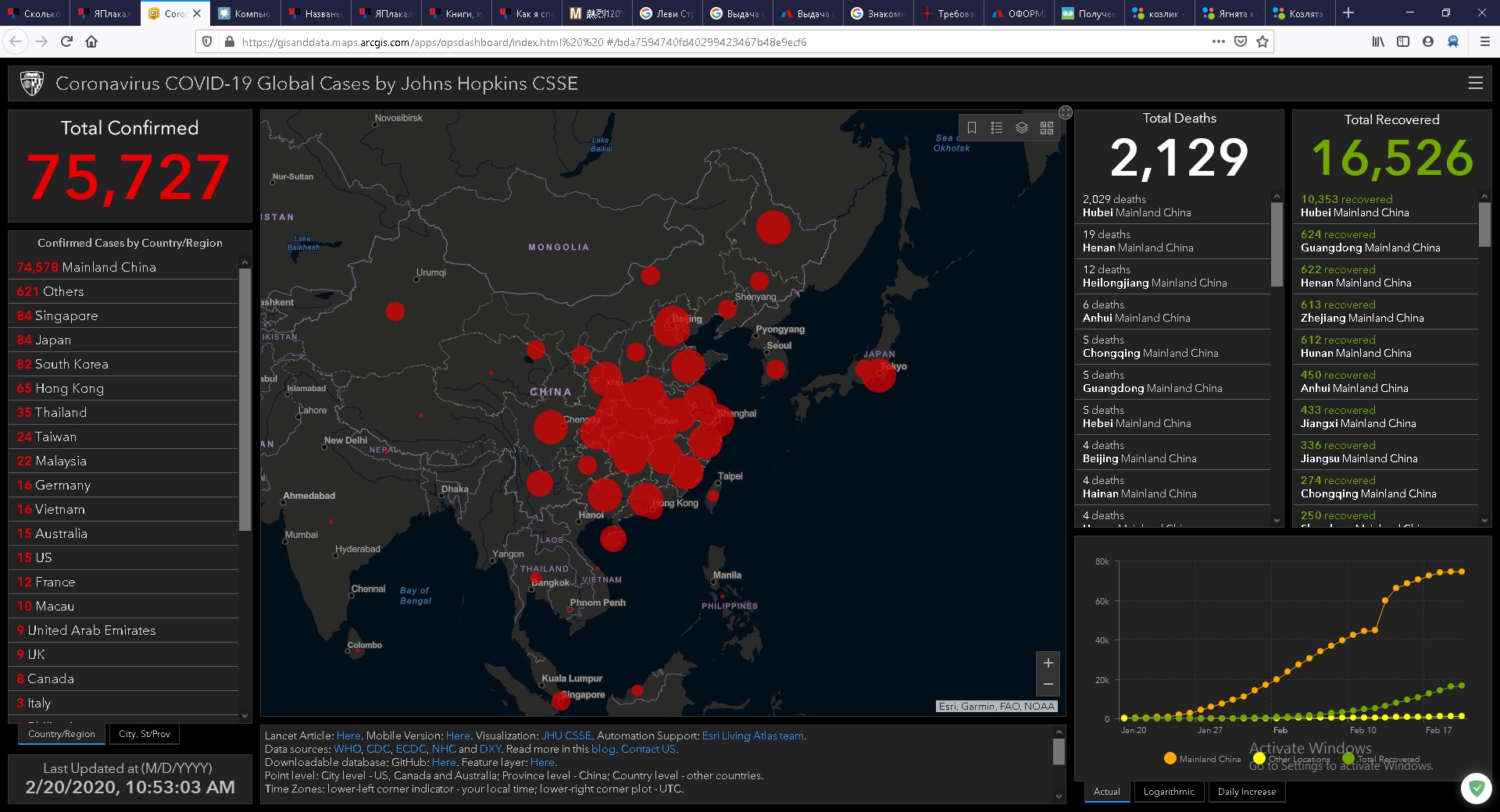Image resolution: width=1500 pixels, height=812 pixels.
Task: Open the Lancet Article Here link
Action: (348, 735)
